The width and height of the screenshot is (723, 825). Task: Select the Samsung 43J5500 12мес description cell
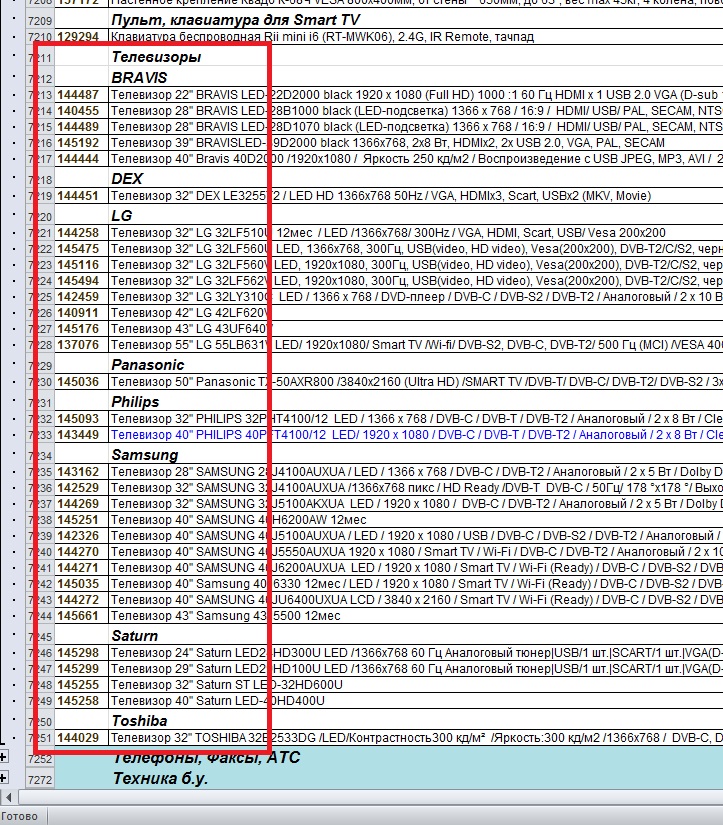pyautogui.click(x=416, y=616)
